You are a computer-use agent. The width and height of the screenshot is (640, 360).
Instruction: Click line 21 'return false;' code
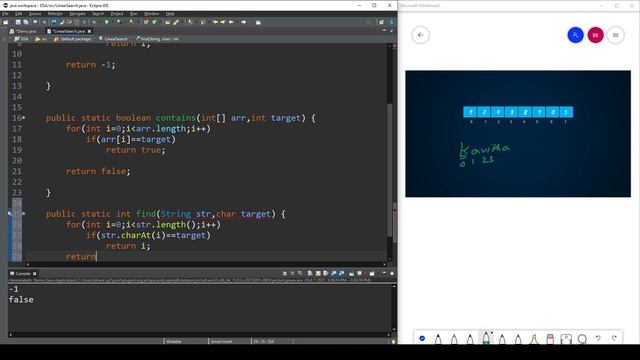98,171
